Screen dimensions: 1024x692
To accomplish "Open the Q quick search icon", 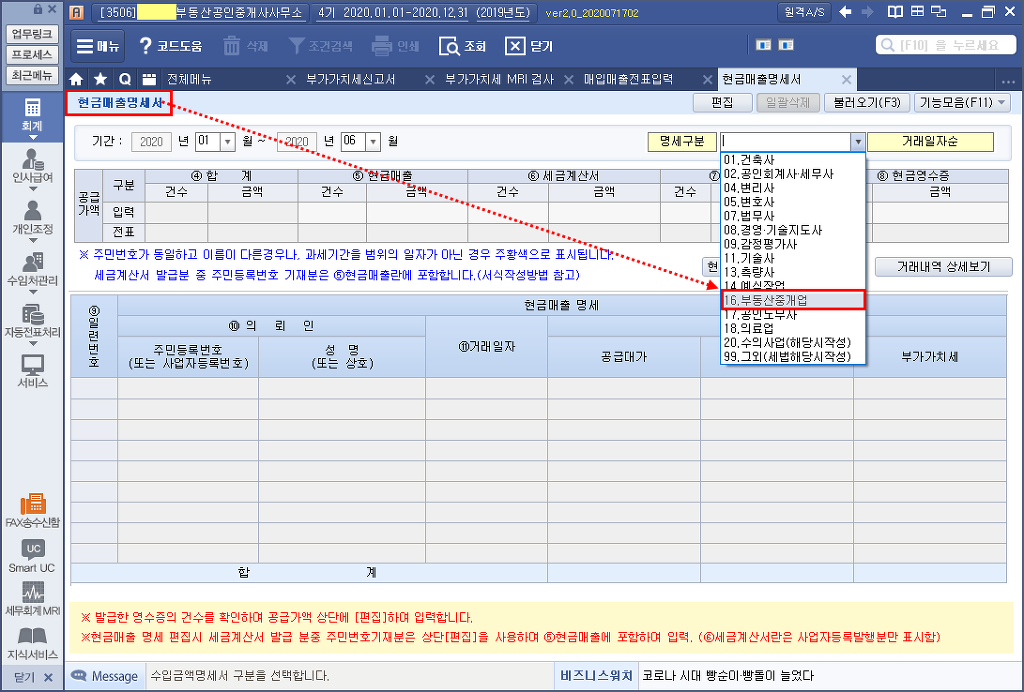I will 125,80.
